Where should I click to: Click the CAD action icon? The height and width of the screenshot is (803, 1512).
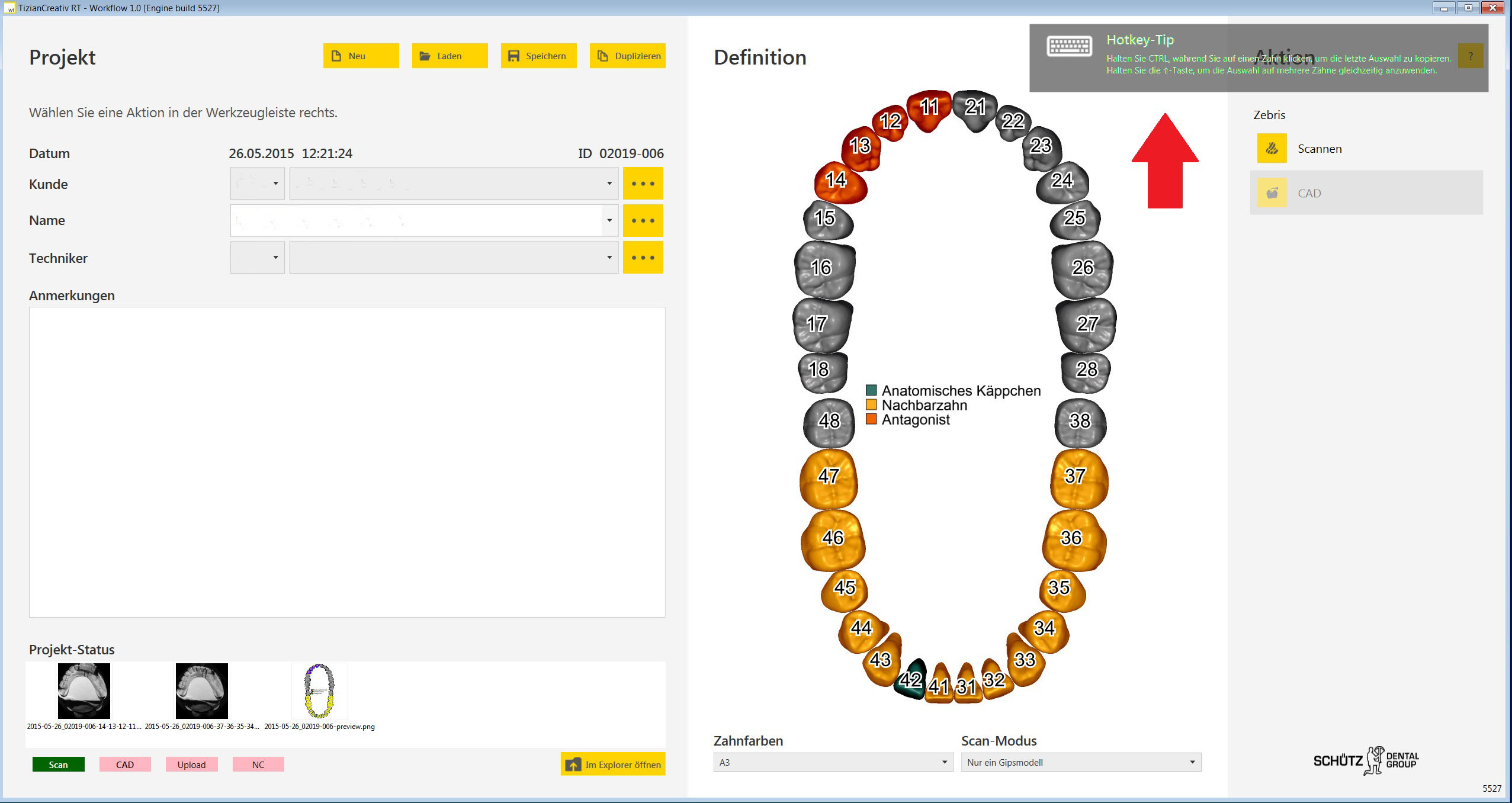(x=1272, y=193)
